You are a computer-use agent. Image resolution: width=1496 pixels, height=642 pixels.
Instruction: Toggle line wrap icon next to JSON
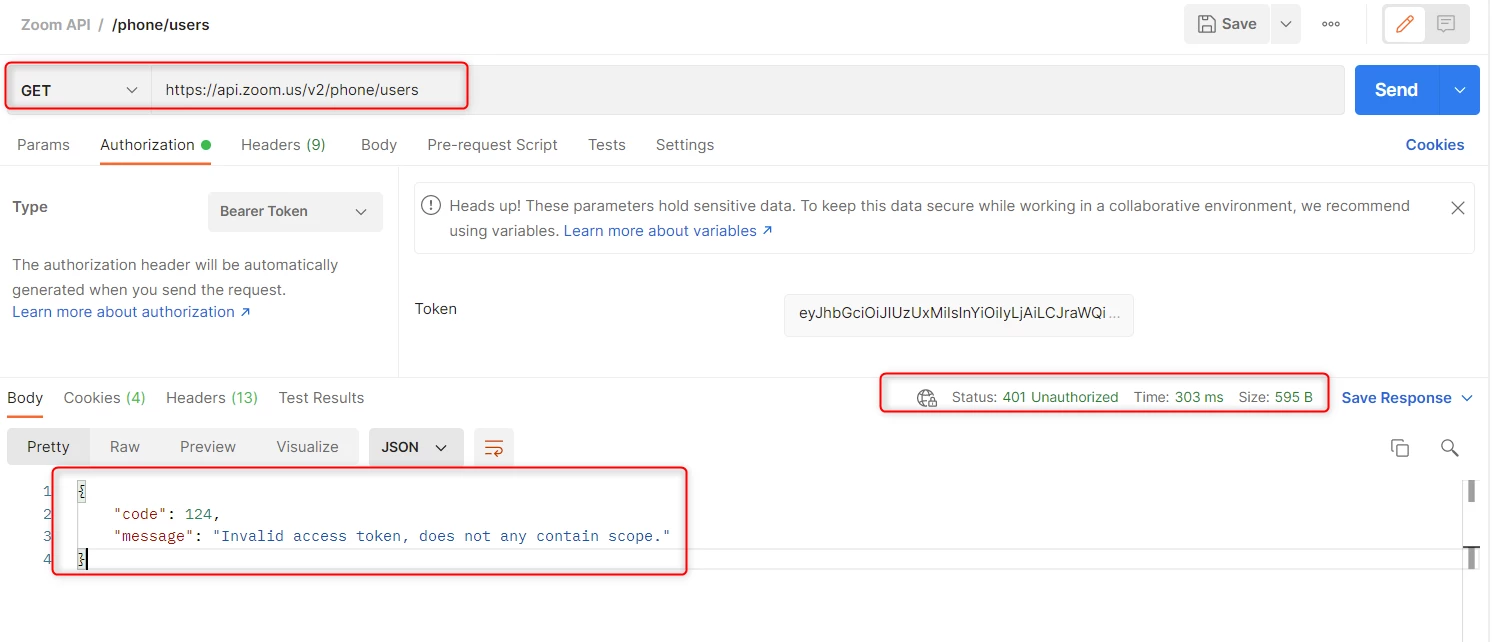pos(494,448)
